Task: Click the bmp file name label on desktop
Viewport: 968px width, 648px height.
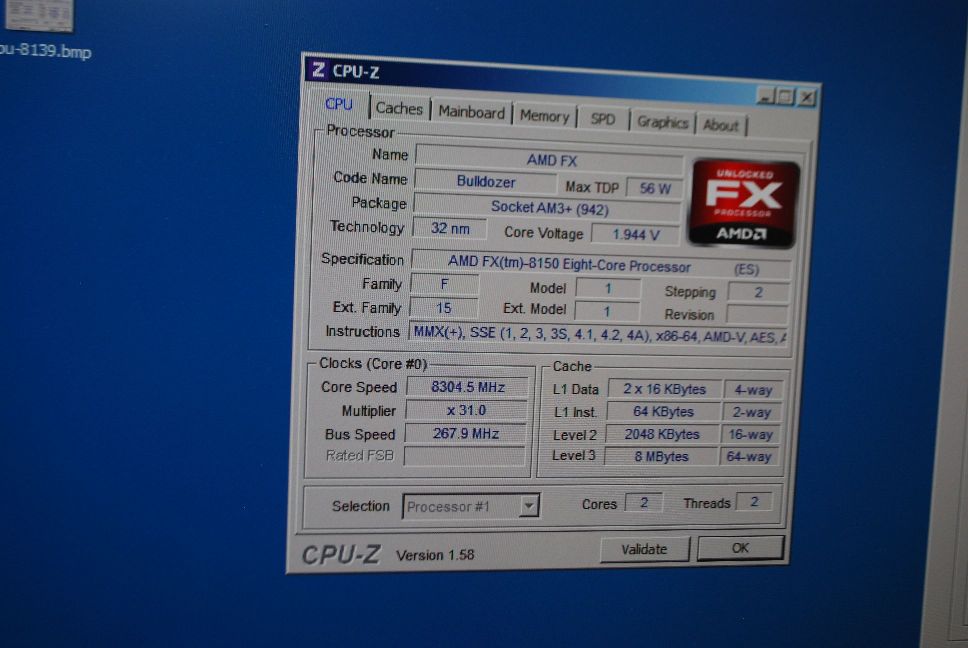Action: 46,51
